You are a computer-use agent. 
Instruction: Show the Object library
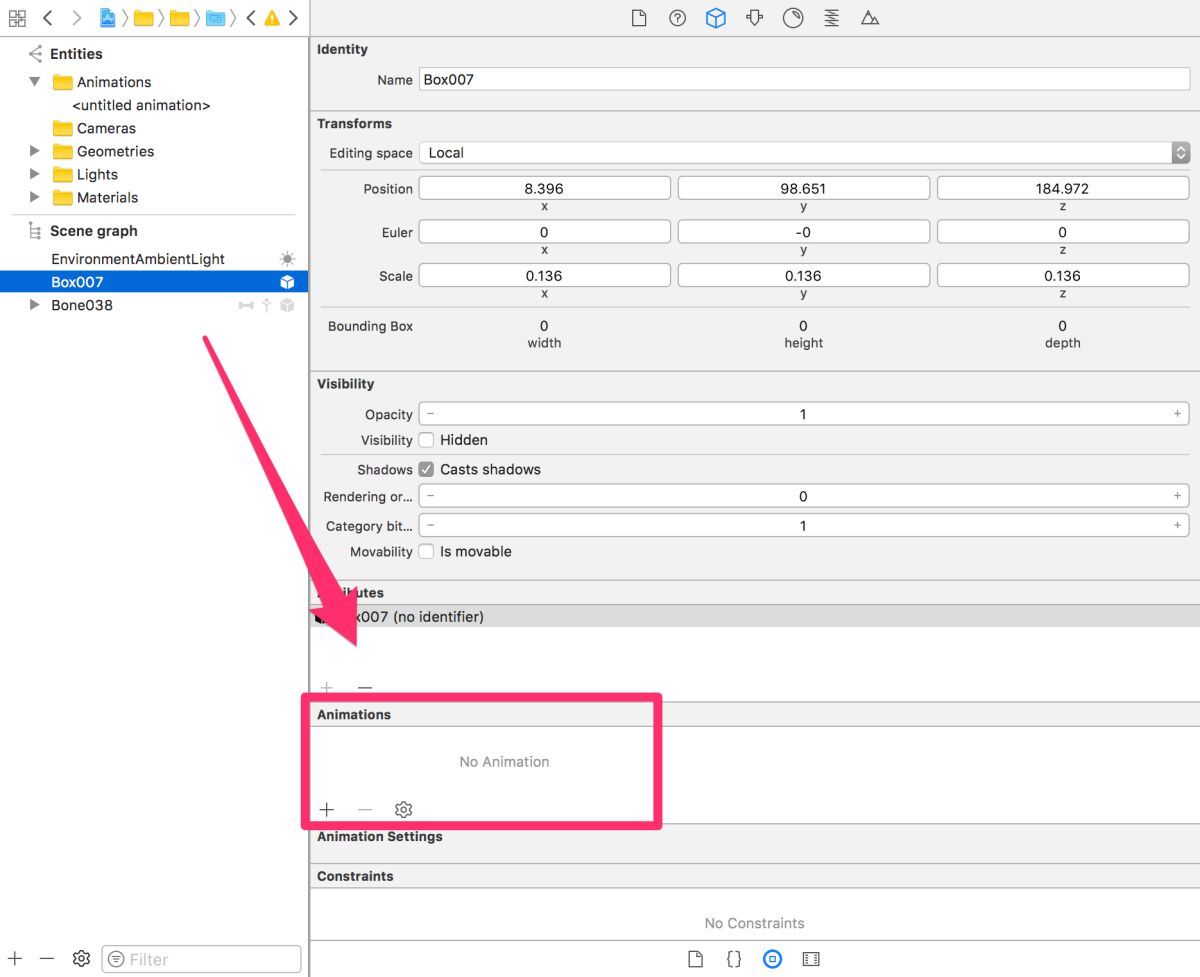click(772, 959)
